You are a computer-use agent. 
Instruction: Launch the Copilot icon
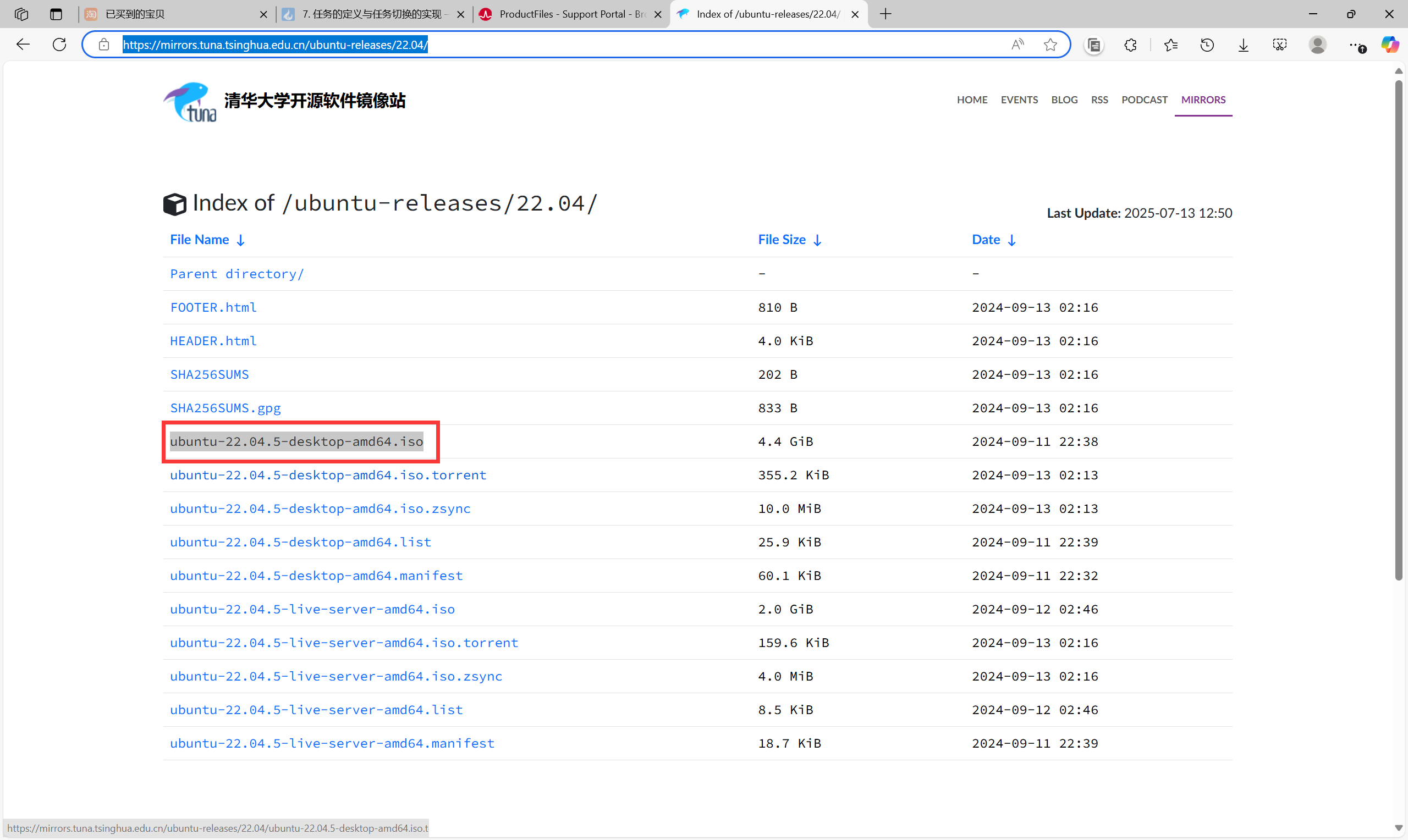click(x=1389, y=44)
